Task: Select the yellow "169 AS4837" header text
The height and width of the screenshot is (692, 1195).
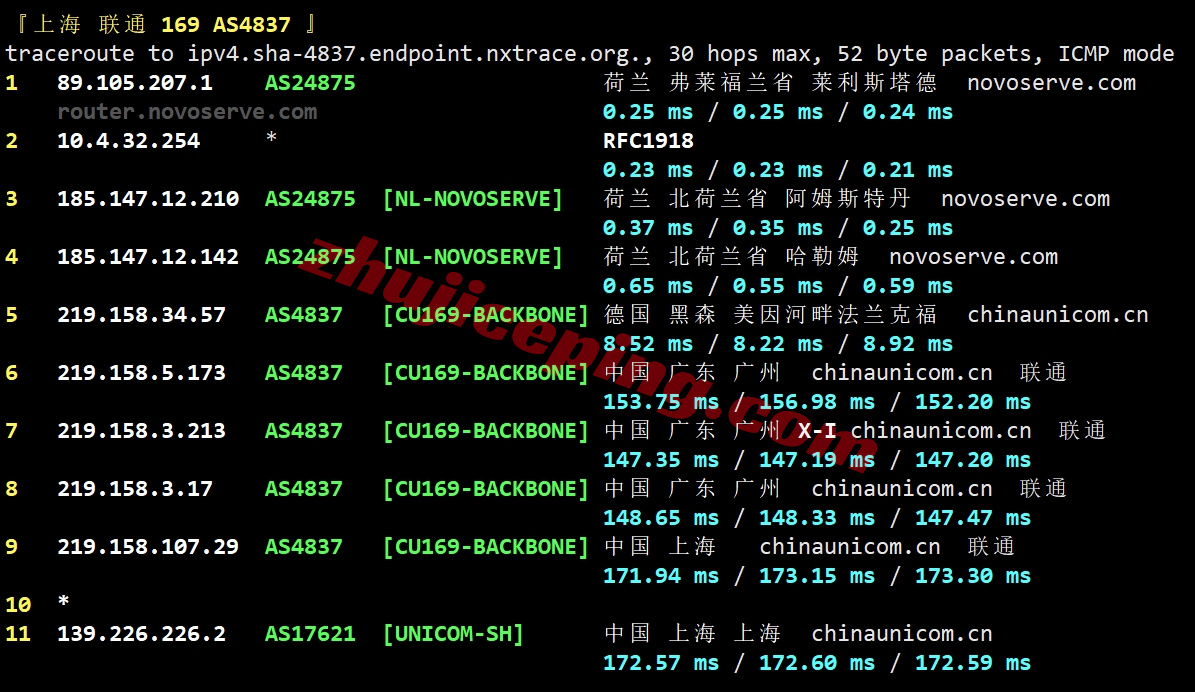Action: tap(226, 25)
